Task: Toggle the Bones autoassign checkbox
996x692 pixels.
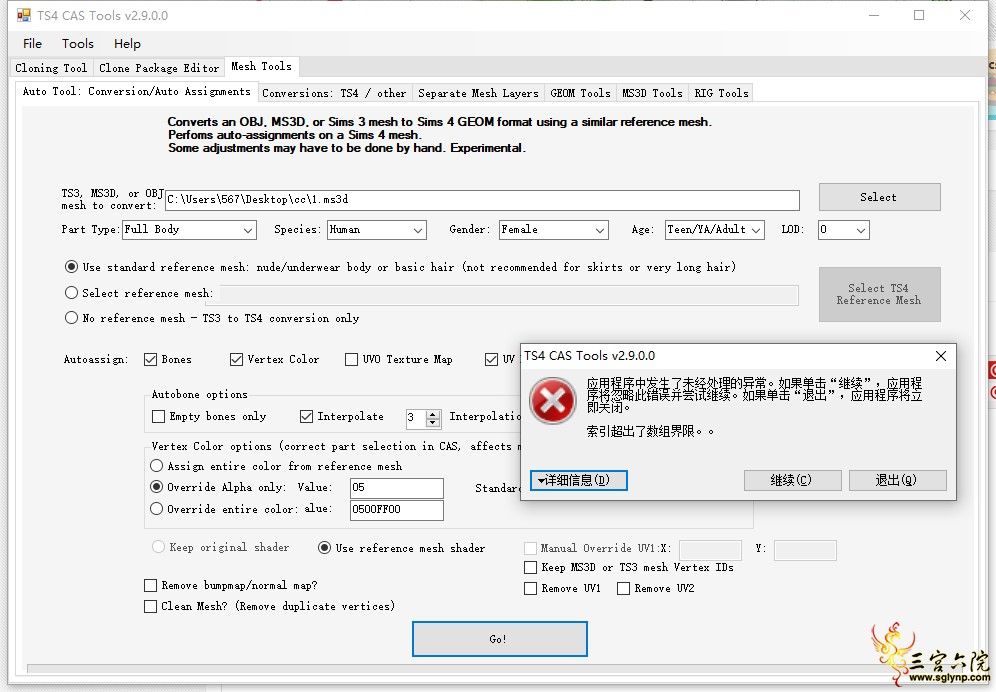Action: coord(151,360)
